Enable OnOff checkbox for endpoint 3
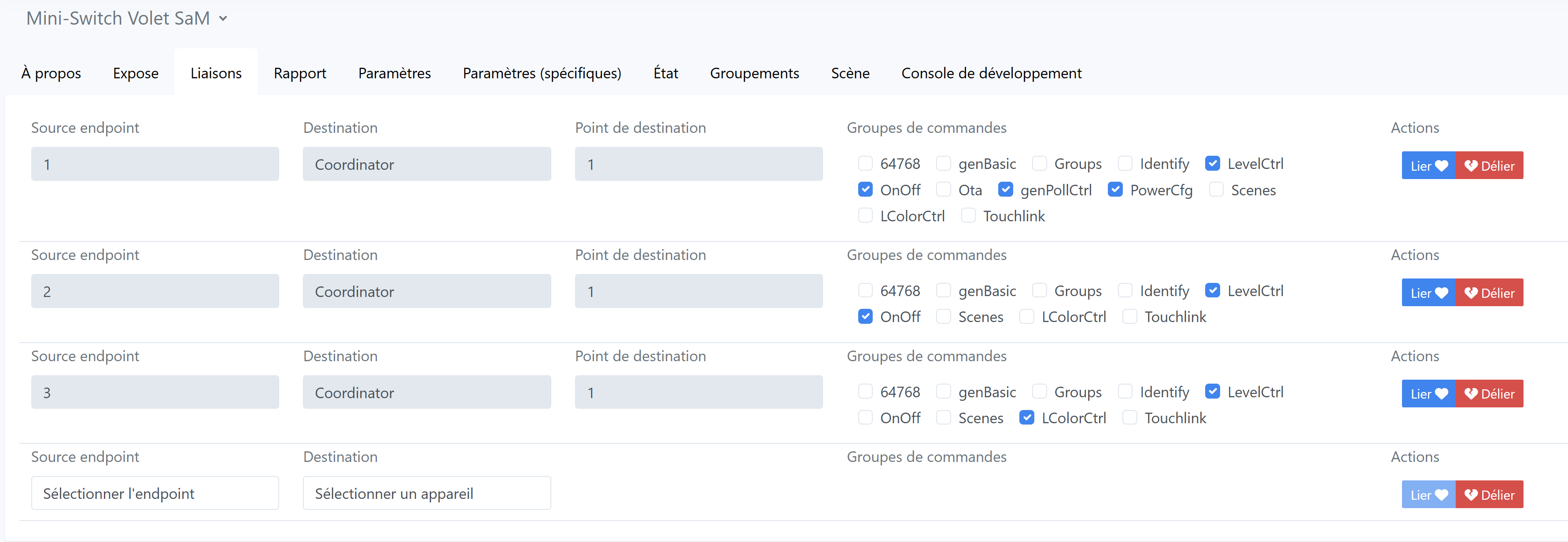Screen dimensions: 1568x542 click(865, 417)
